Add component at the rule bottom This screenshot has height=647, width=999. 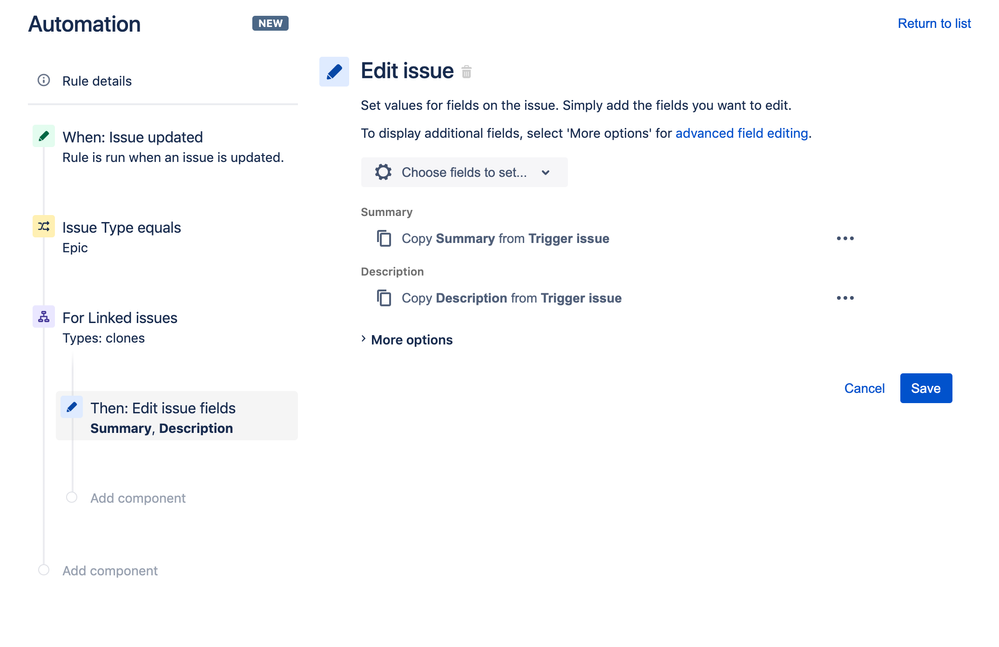(110, 571)
